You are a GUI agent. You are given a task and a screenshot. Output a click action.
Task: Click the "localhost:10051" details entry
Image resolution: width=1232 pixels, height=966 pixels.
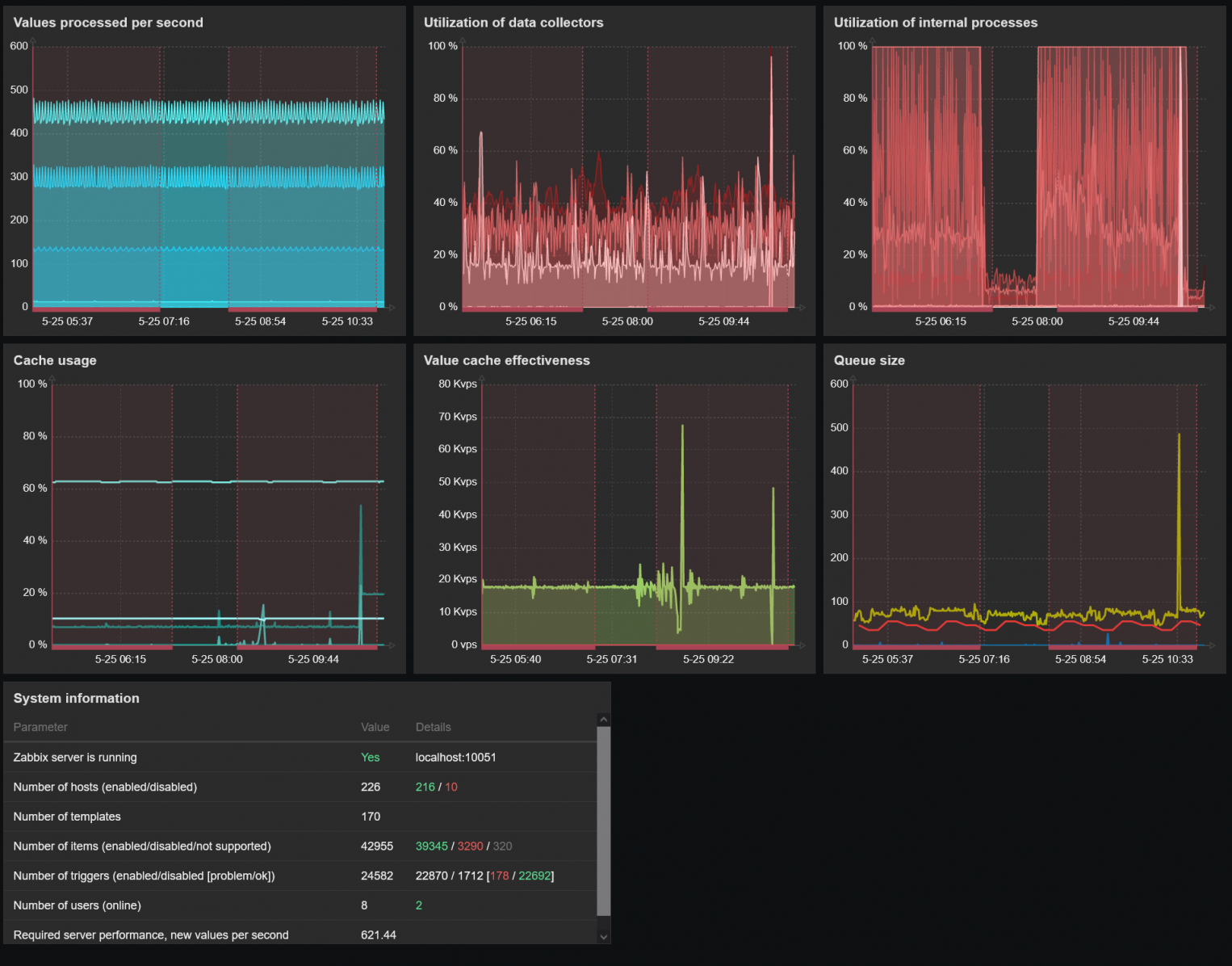[455, 757]
